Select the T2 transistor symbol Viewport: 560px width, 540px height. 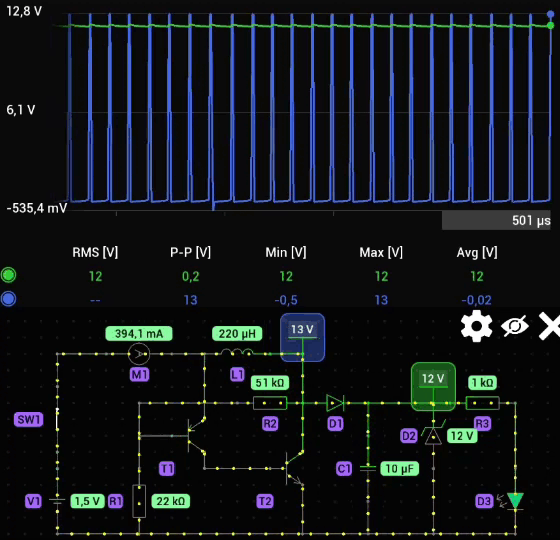click(294, 469)
